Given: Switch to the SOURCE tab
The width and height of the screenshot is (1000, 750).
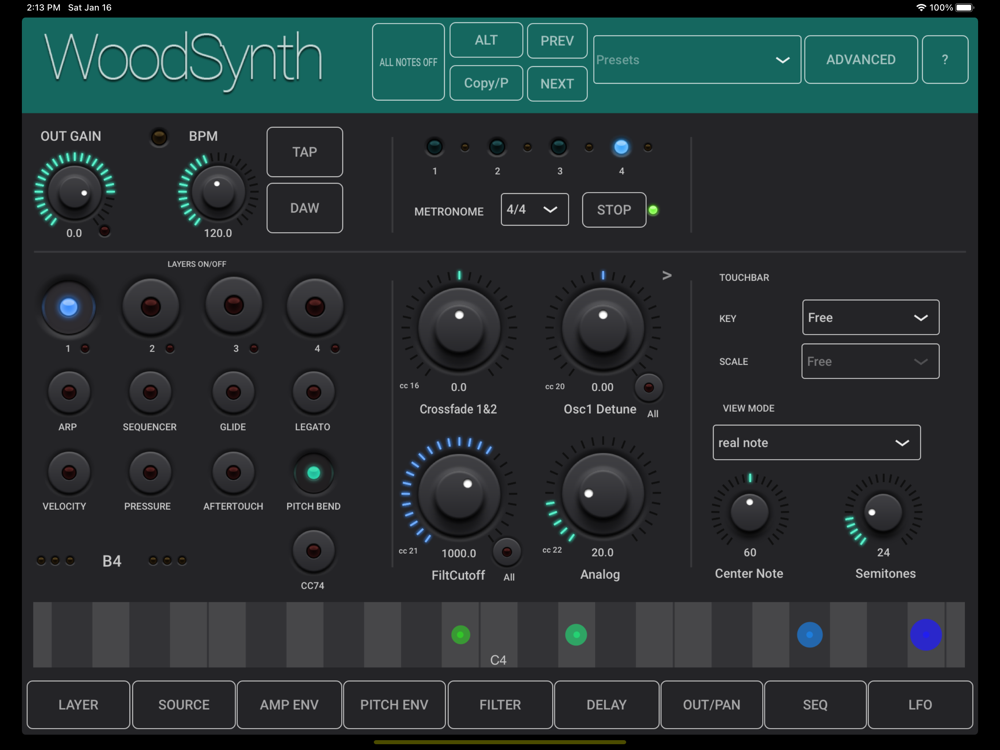Looking at the screenshot, I should click(184, 705).
